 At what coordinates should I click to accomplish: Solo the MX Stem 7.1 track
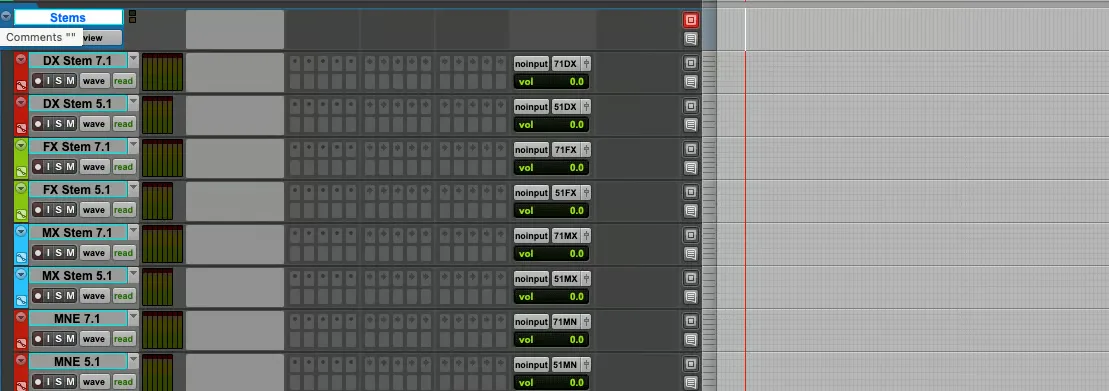(59, 253)
